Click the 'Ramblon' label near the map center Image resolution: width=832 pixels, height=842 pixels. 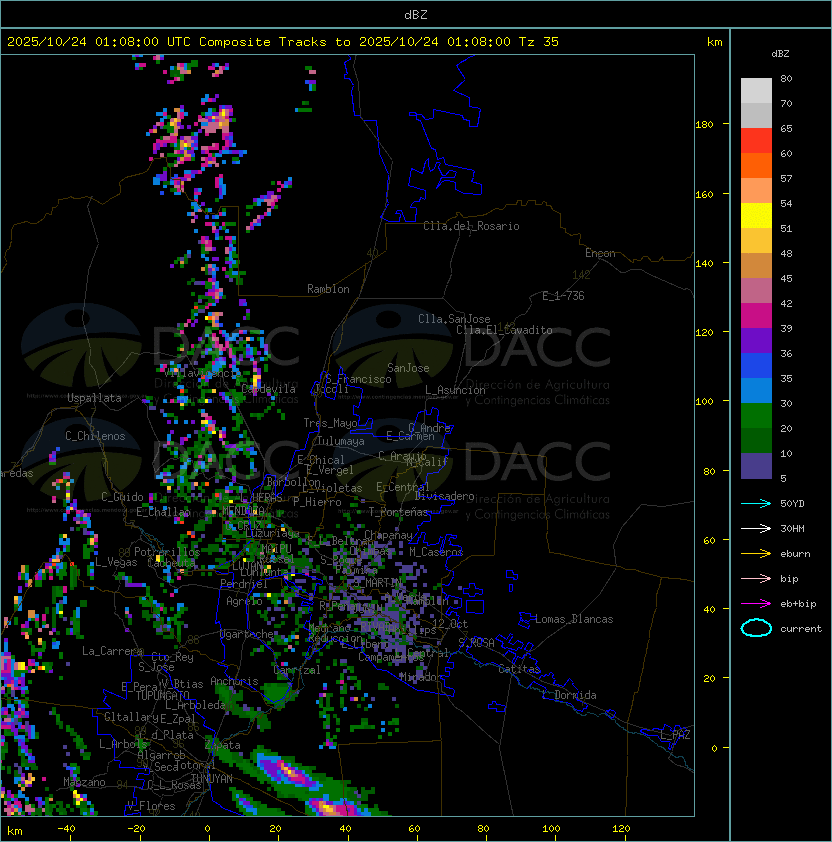pos(328,289)
